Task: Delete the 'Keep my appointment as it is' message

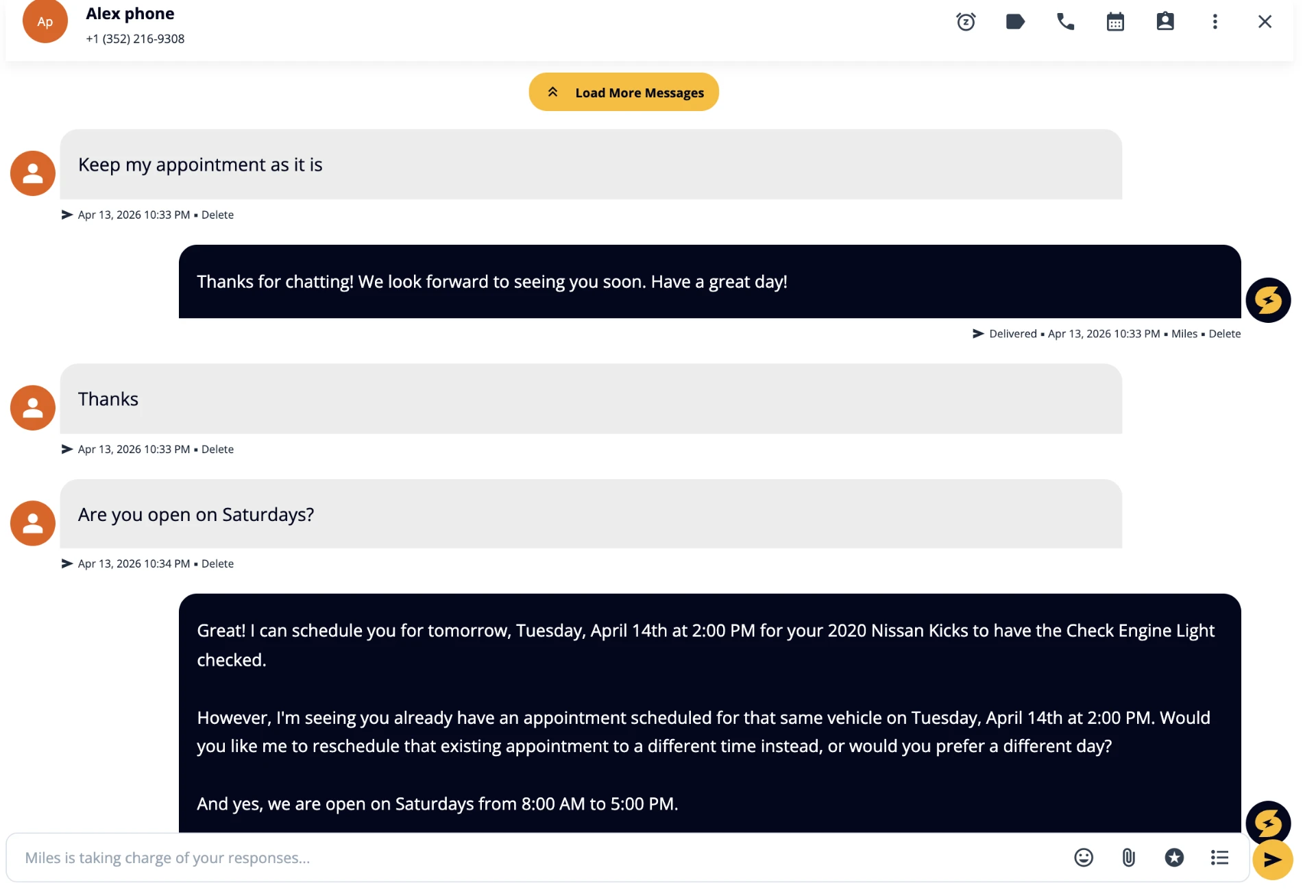Action: pyautogui.click(x=217, y=215)
